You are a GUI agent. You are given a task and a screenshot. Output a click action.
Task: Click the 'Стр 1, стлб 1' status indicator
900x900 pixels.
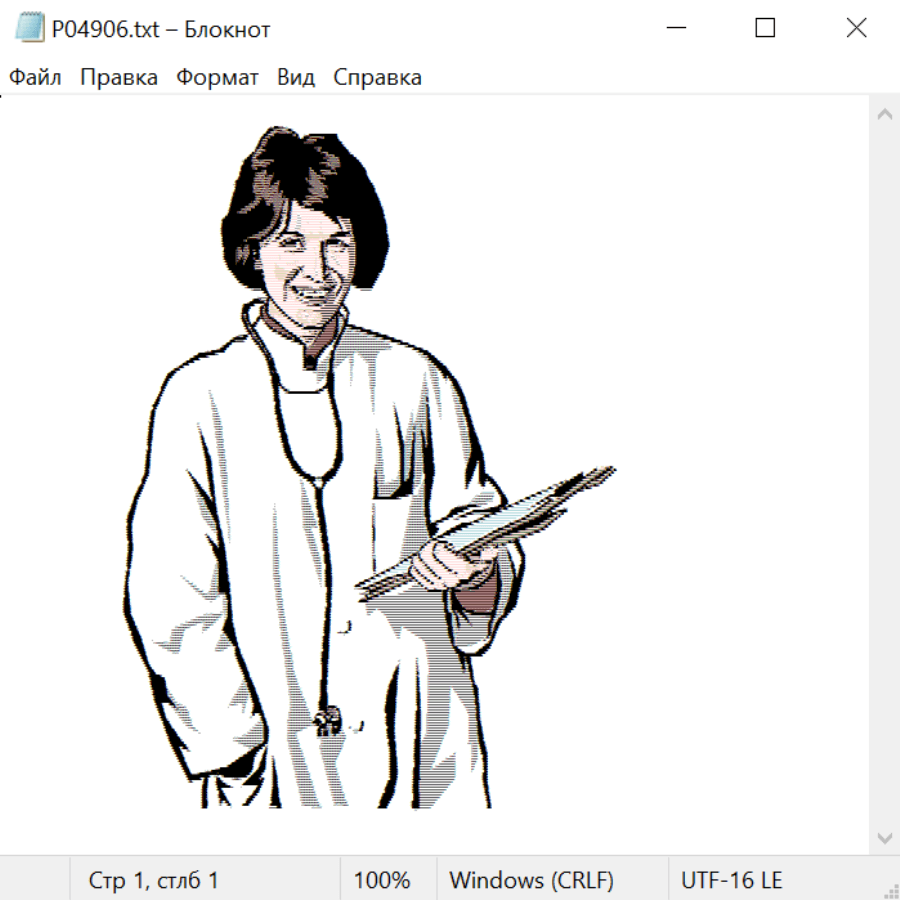(154, 881)
